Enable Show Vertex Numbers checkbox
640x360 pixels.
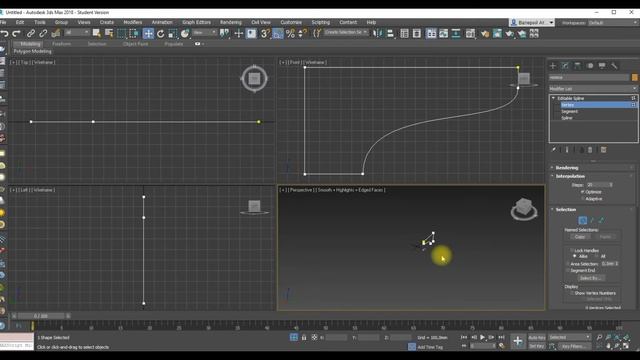tap(571, 293)
